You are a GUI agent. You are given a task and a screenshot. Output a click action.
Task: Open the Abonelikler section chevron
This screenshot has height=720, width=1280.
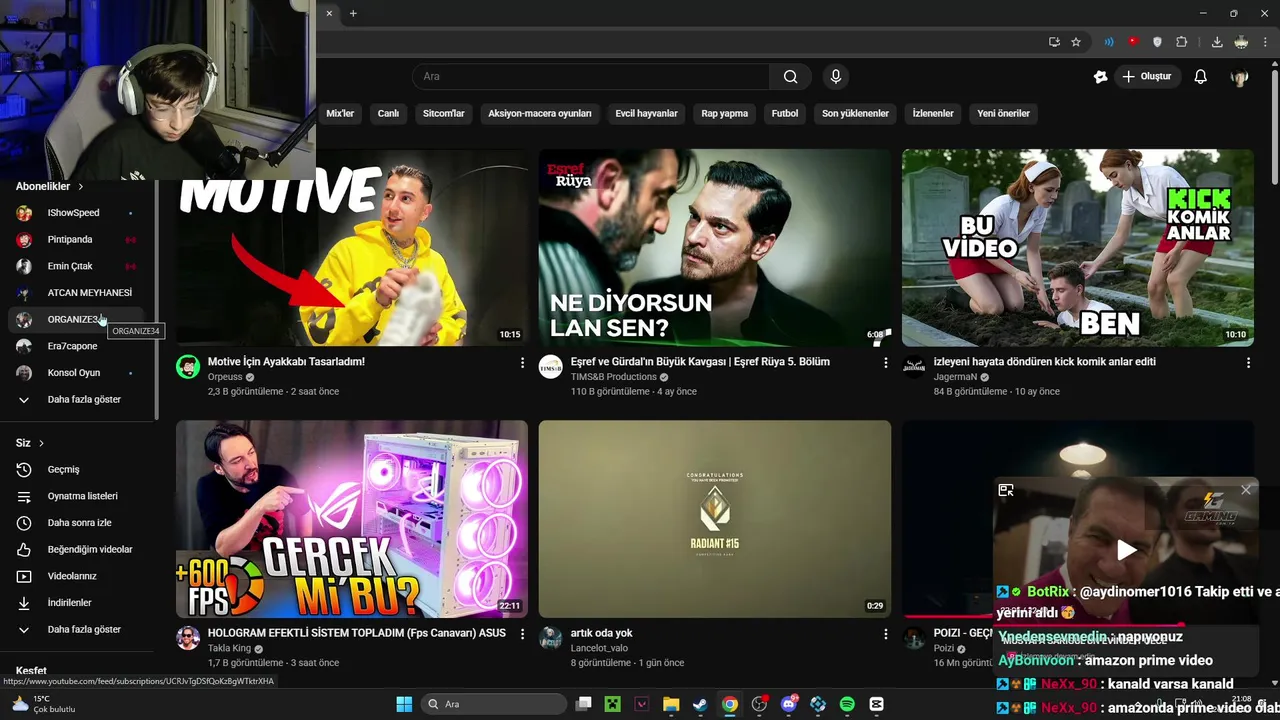(x=81, y=187)
